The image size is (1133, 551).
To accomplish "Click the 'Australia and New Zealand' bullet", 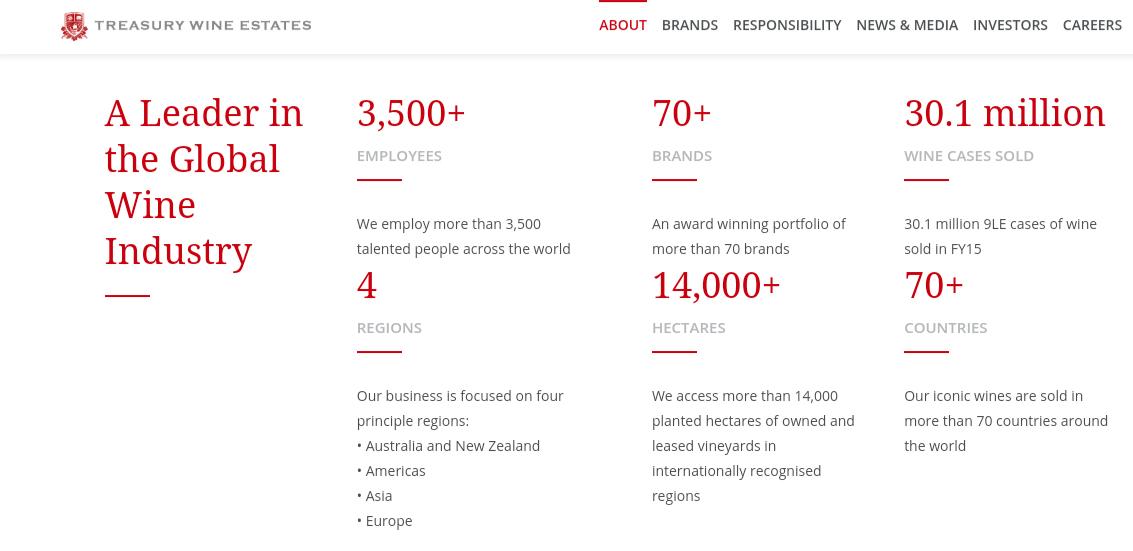I will pyautogui.click(x=452, y=446).
